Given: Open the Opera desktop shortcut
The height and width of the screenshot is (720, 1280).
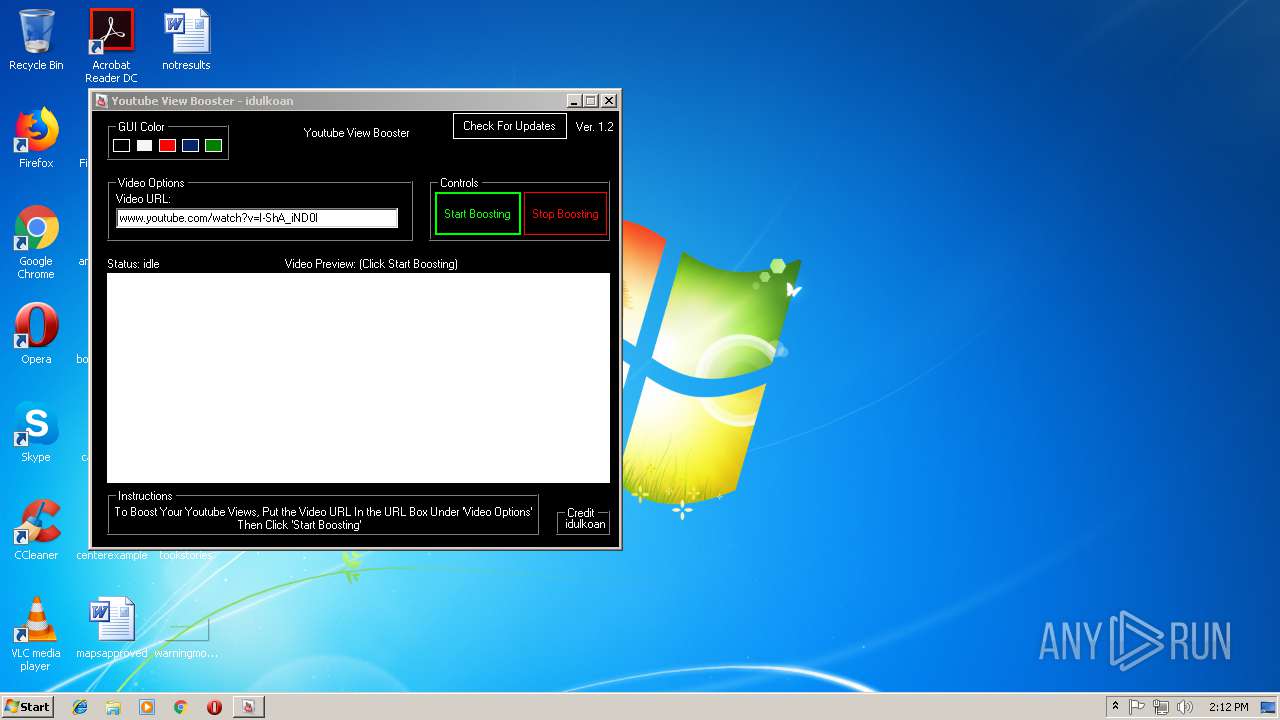Looking at the screenshot, I should 36,334.
